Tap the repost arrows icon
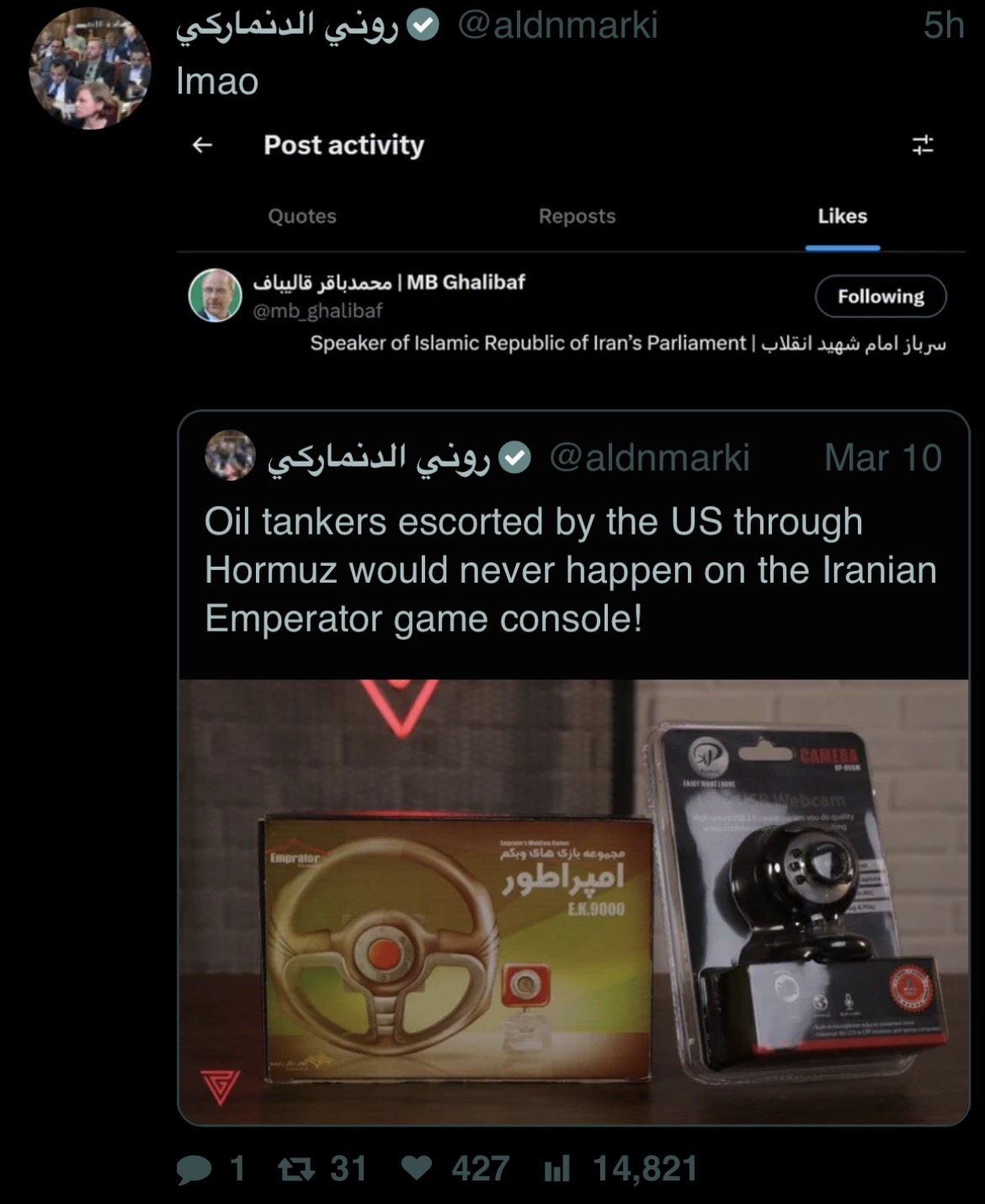Viewport: 985px width, 1204px height. 295,1169
